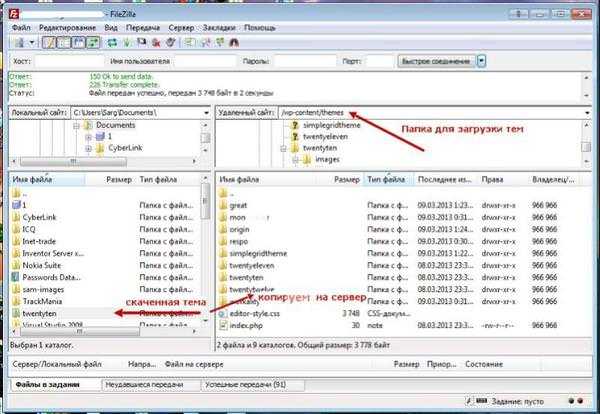Click the Хост input field
The image size is (600, 414).
[x=69, y=61]
